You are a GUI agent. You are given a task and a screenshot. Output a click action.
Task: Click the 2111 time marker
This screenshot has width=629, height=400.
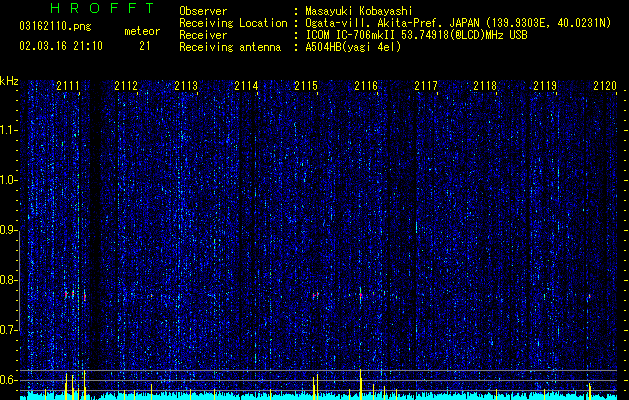point(68,86)
